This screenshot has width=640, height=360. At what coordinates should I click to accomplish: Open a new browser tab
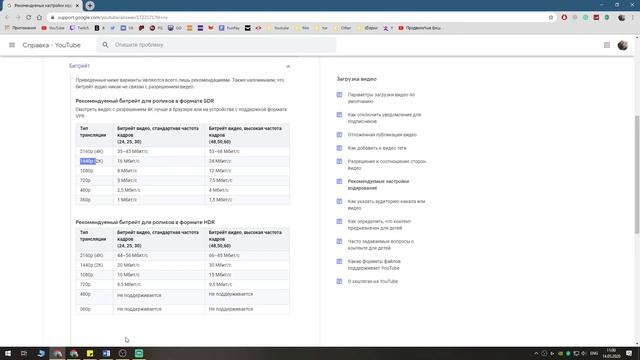click(x=90, y=6)
